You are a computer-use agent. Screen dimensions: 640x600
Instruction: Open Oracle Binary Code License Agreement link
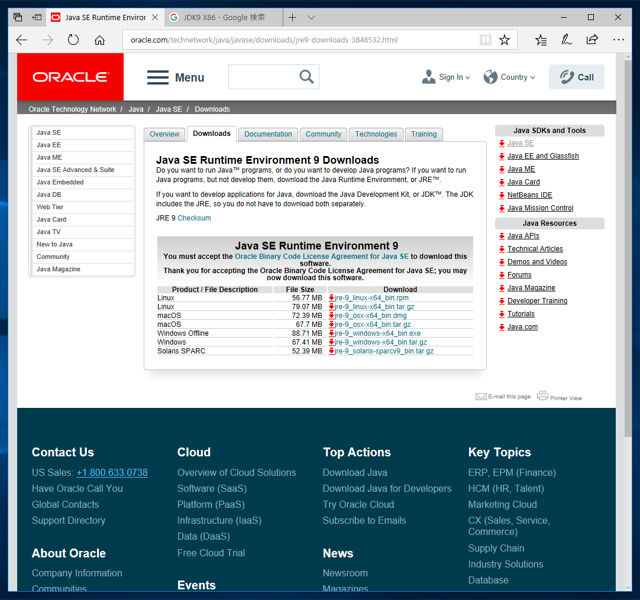(321, 256)
